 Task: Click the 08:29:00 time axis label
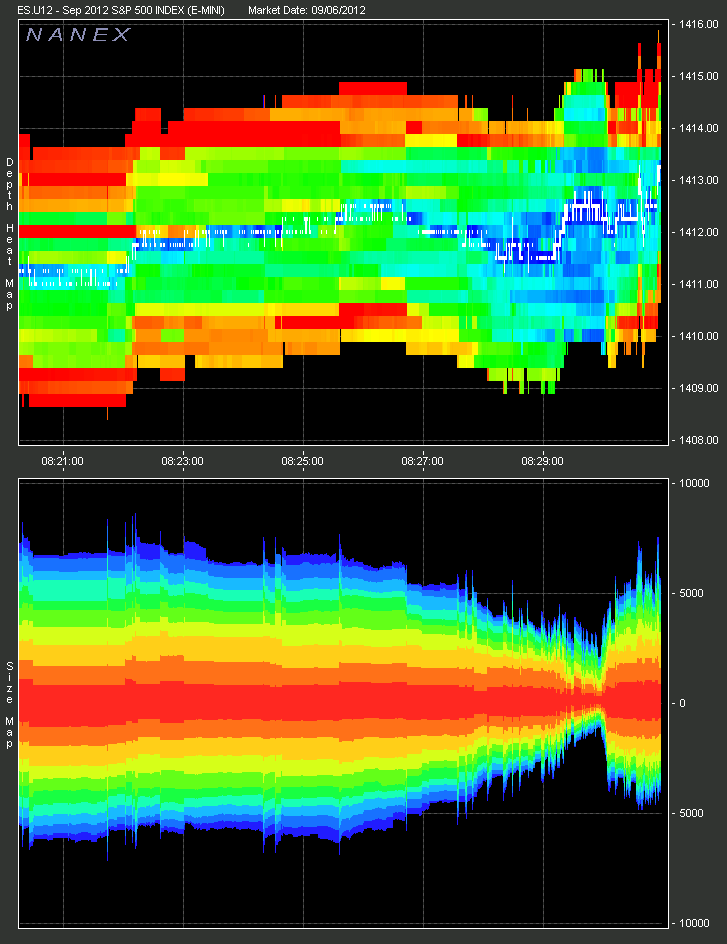[x=543, y=461]
